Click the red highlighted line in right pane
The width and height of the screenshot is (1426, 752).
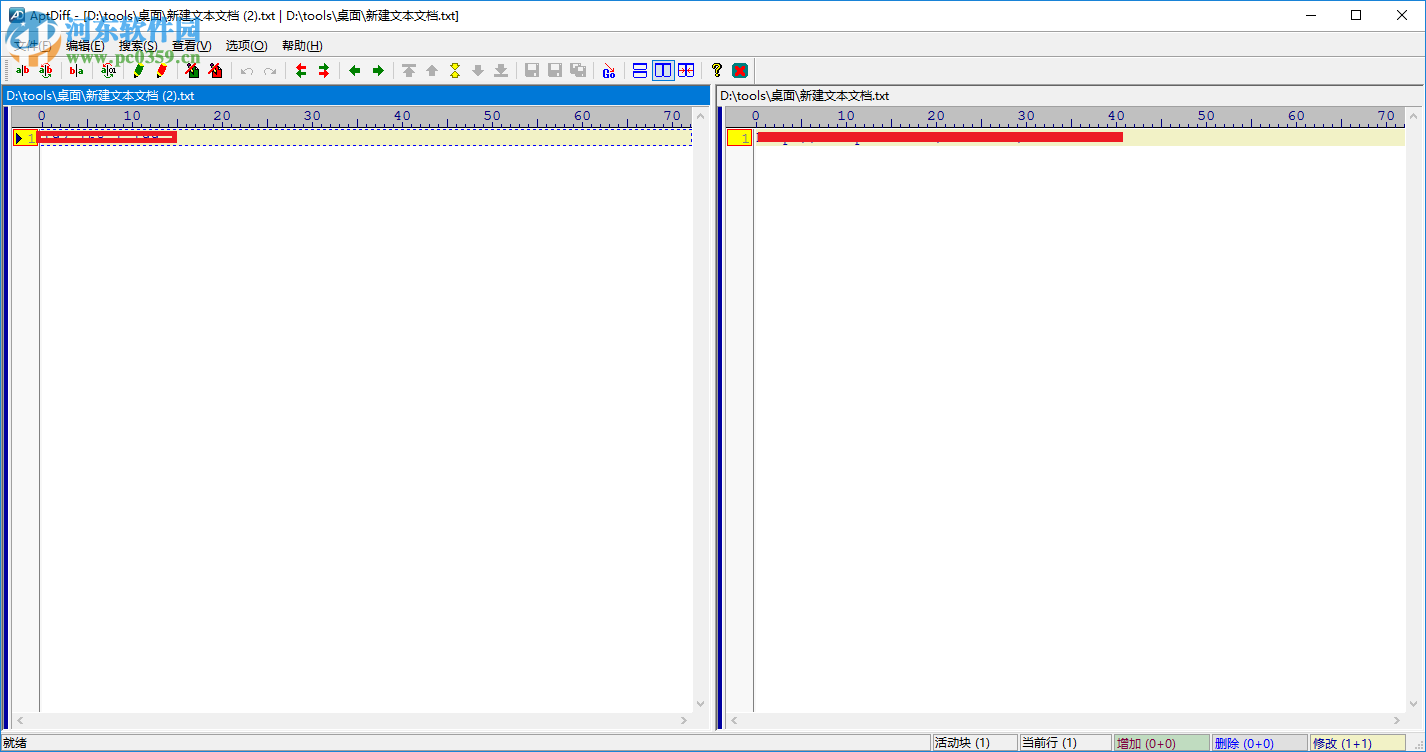[x=940, y=137]
